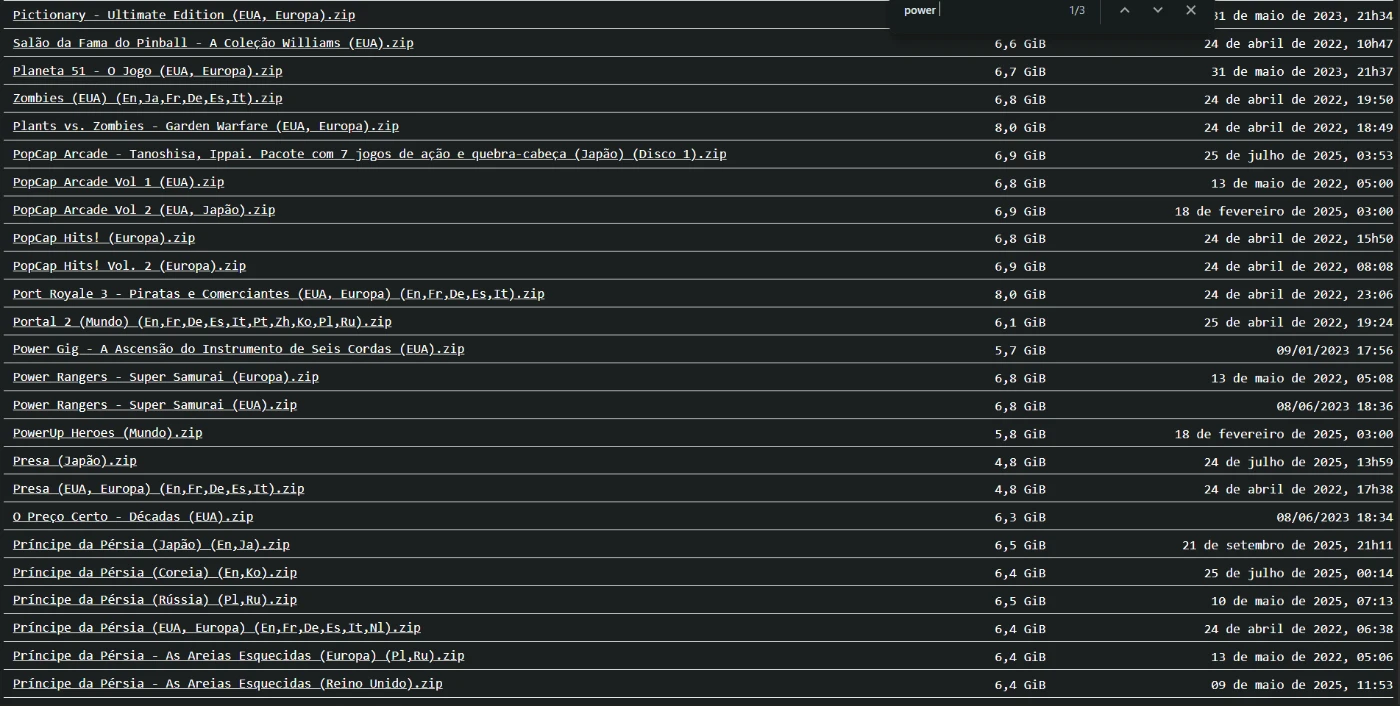Click Portal 2 (Mundo) zip link
Viewport: 1400px width, 706px height.
(202, 322)
